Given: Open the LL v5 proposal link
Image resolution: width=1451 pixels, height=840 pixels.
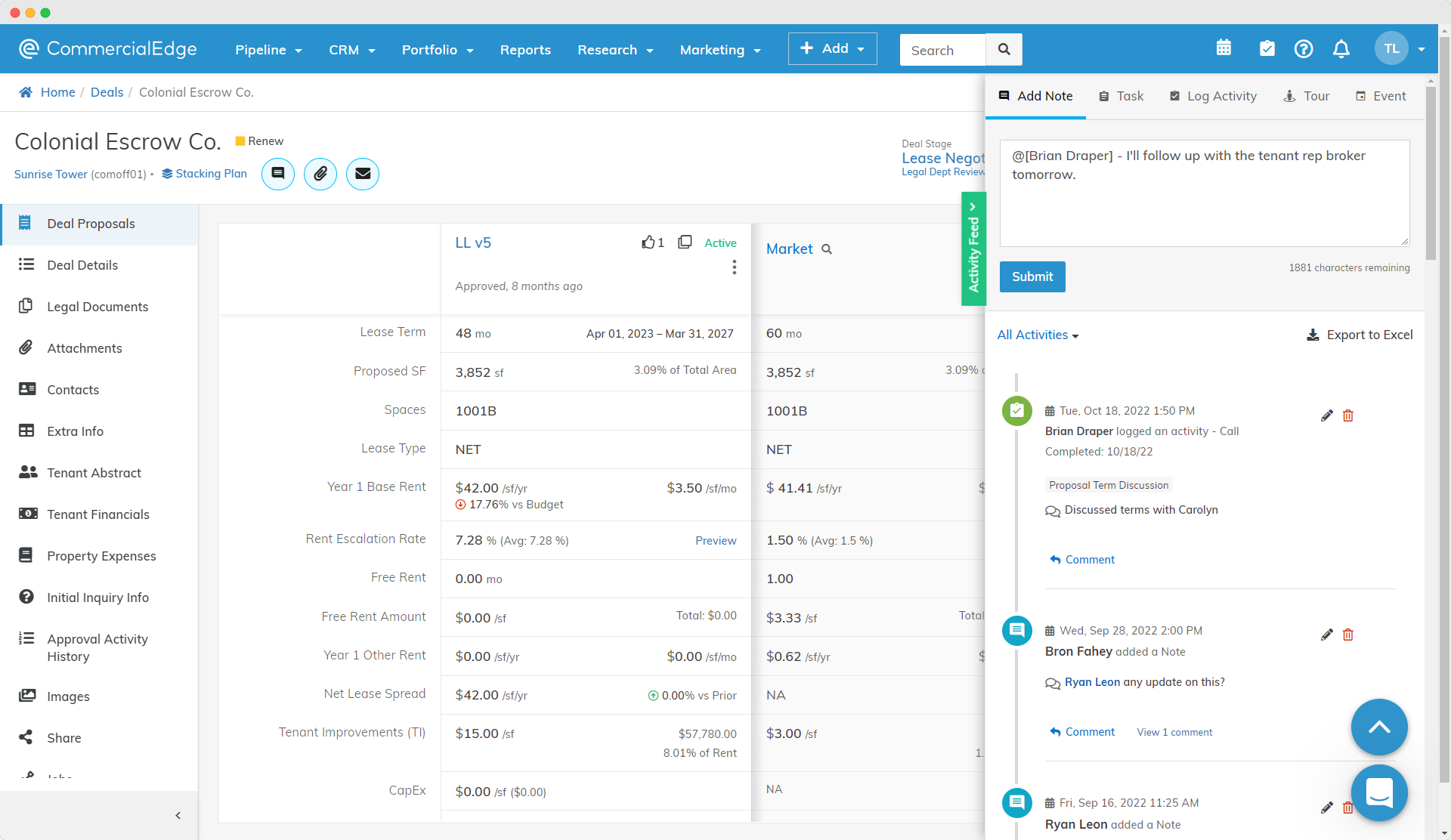Looking at the screenshot, I should (x=473, y=242).
